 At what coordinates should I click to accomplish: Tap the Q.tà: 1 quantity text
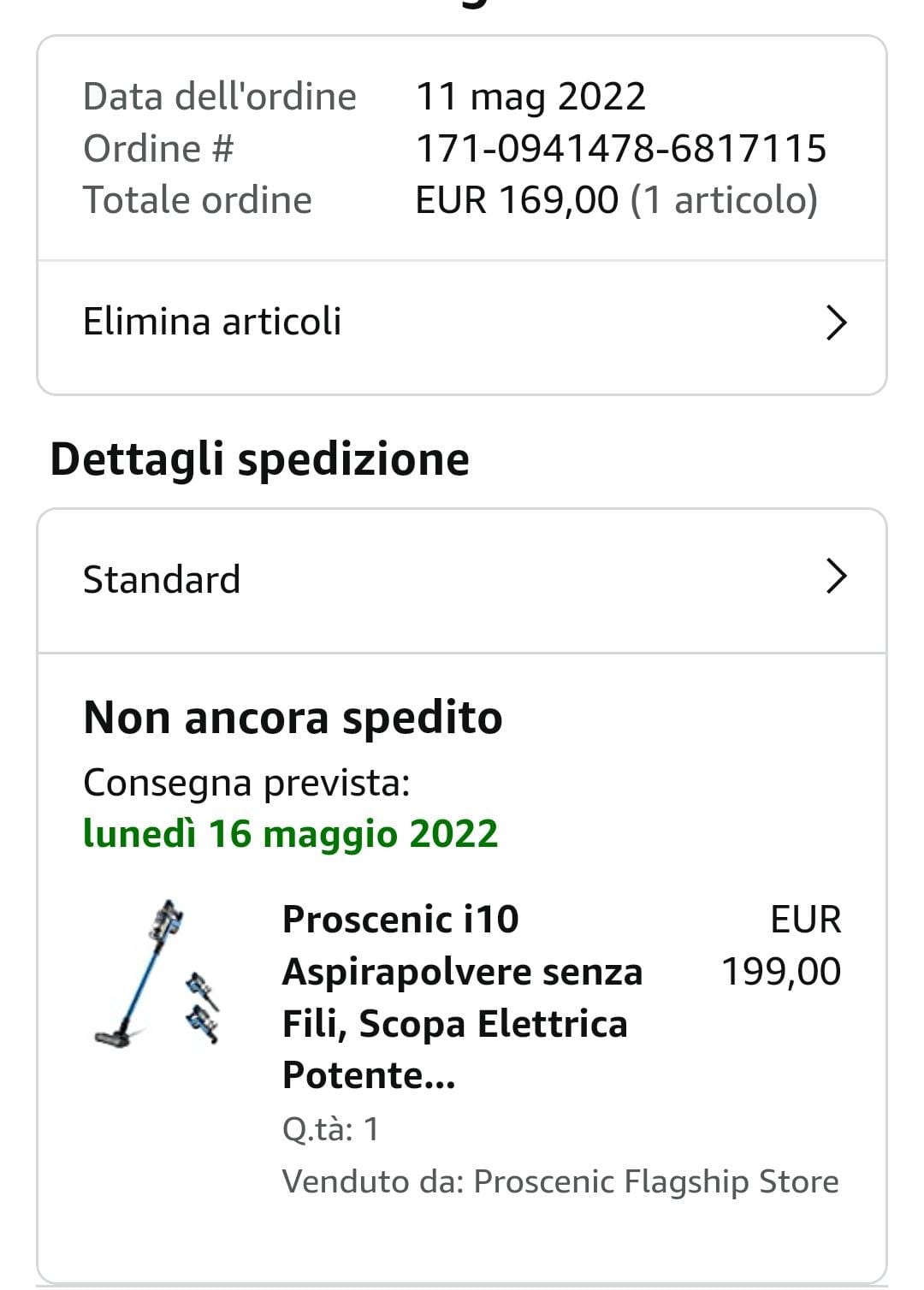pyautogui.click(x=330, y=1129)
